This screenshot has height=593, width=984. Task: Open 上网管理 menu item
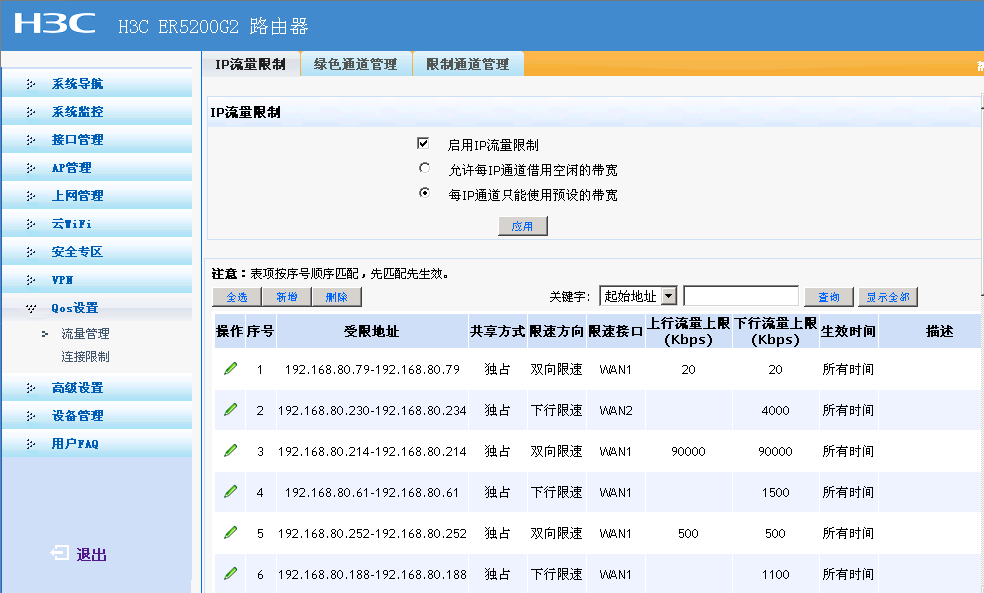tap(77, 195)
